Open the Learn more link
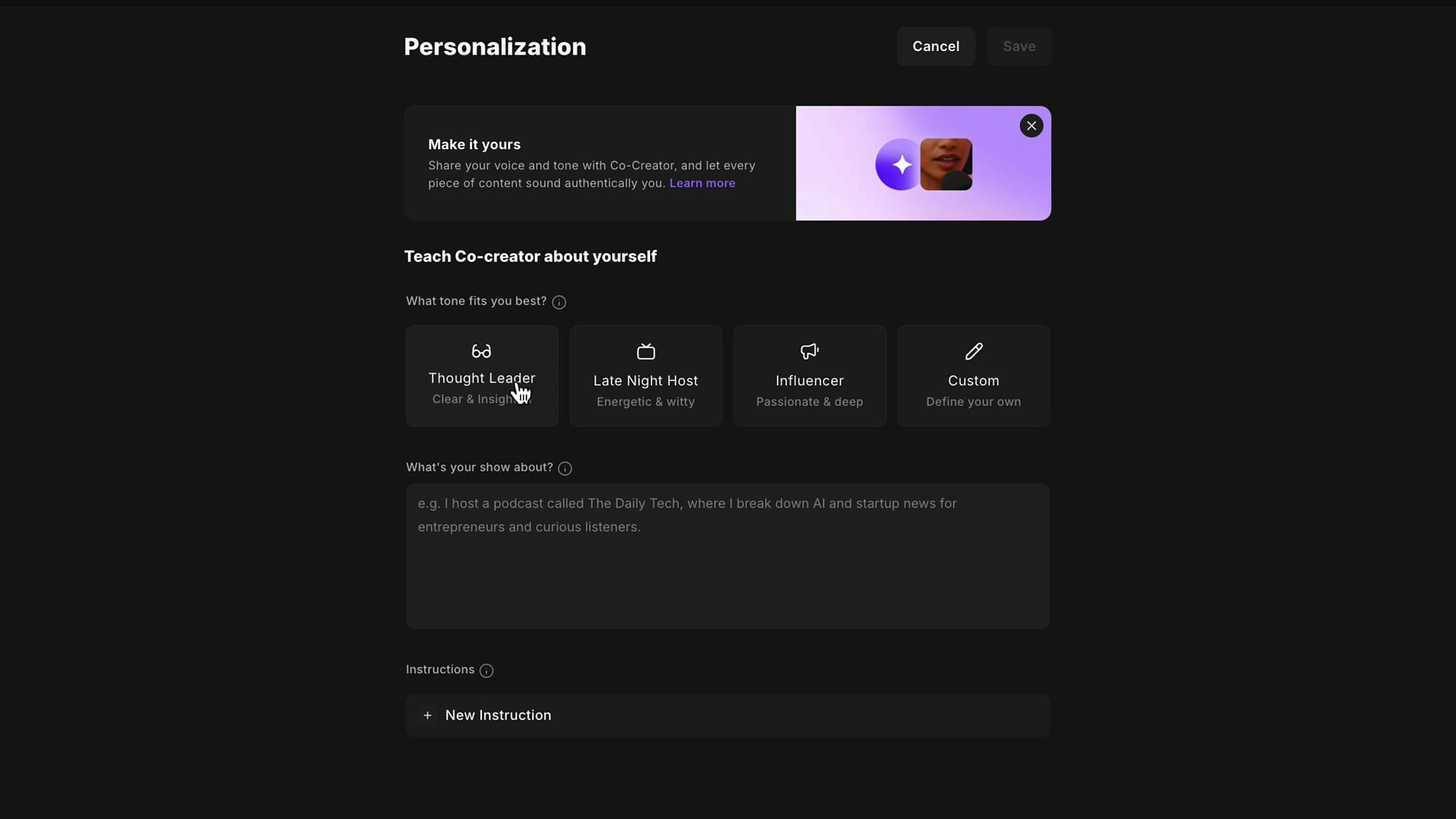1456x819 pixels. (702, 183)
